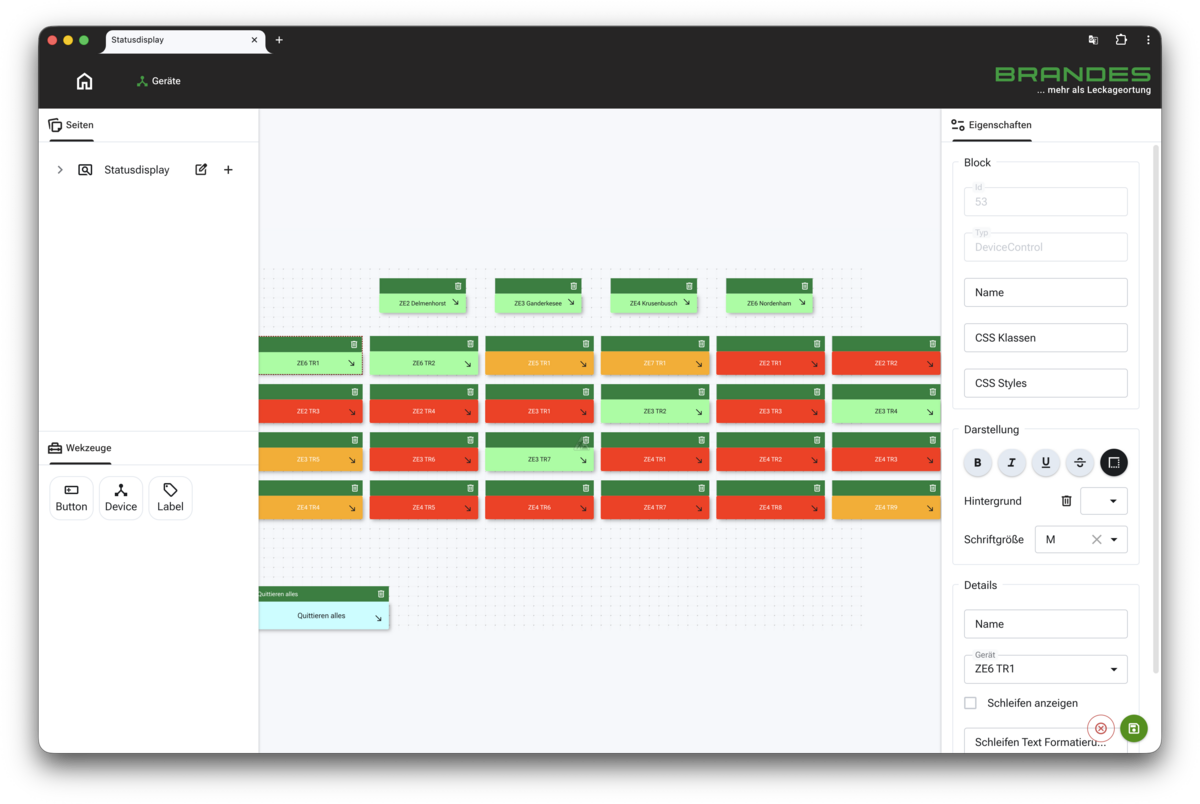This screenshot has width=1200, height=804.
Task: Select the Button tool
Action: [x=71, y=498]
